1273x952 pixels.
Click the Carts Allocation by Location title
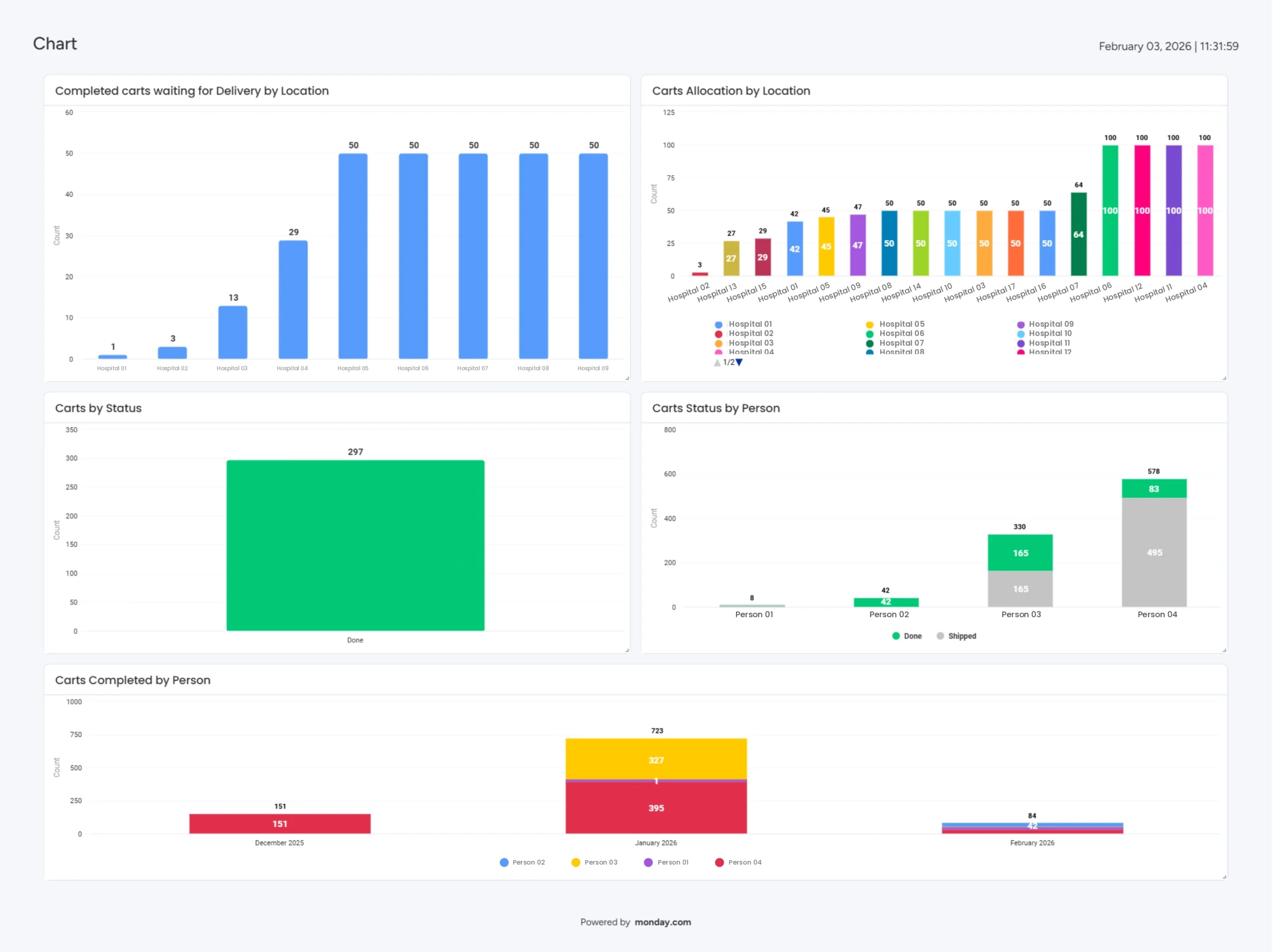[731, 91]
